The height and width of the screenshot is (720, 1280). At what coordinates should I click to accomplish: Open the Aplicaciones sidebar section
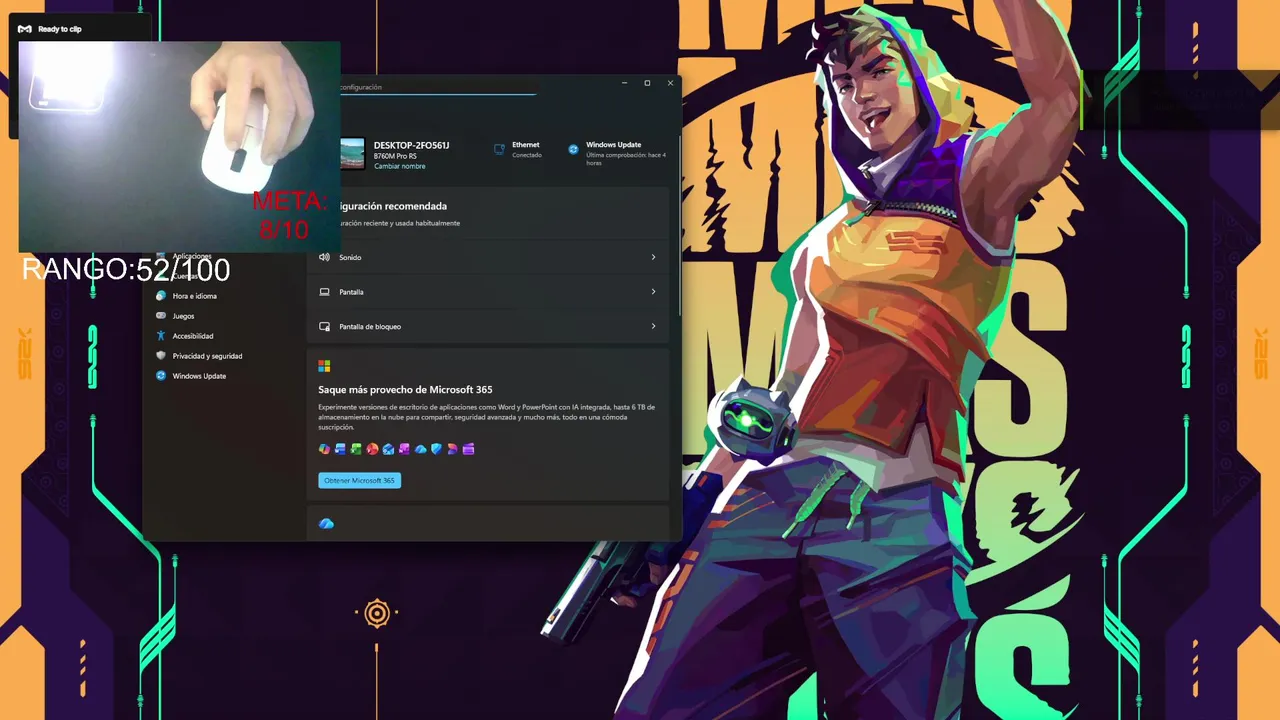(x=192, y=256)
